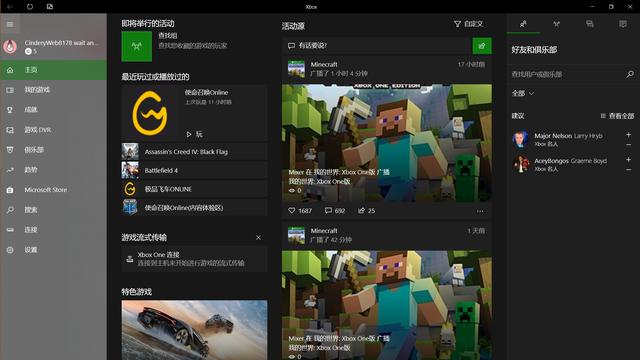
Task: Switch to the messages tab
Action: (590, 24)
